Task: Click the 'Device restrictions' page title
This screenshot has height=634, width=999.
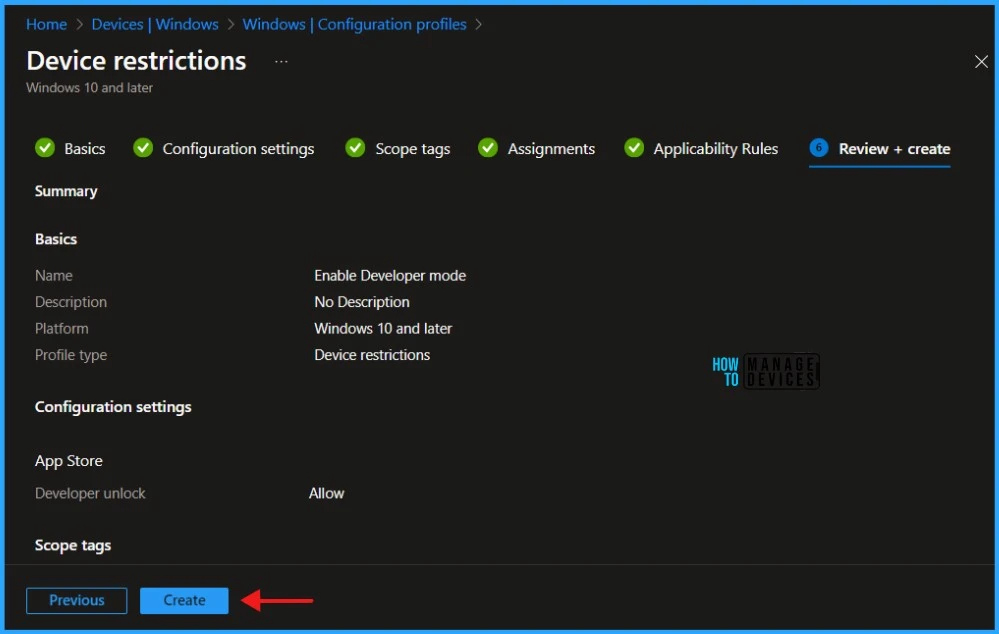Action: 136,61
